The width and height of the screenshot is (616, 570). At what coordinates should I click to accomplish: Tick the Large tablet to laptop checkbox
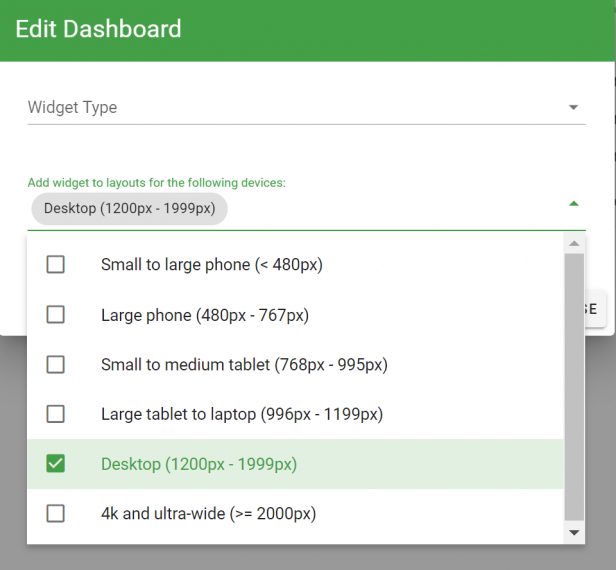coord(56,414)
